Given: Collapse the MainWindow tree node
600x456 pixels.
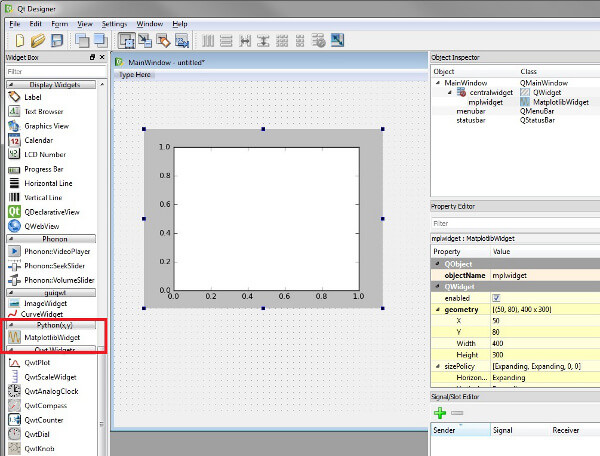Looking at the screenshot, I should tap(437, 82).
